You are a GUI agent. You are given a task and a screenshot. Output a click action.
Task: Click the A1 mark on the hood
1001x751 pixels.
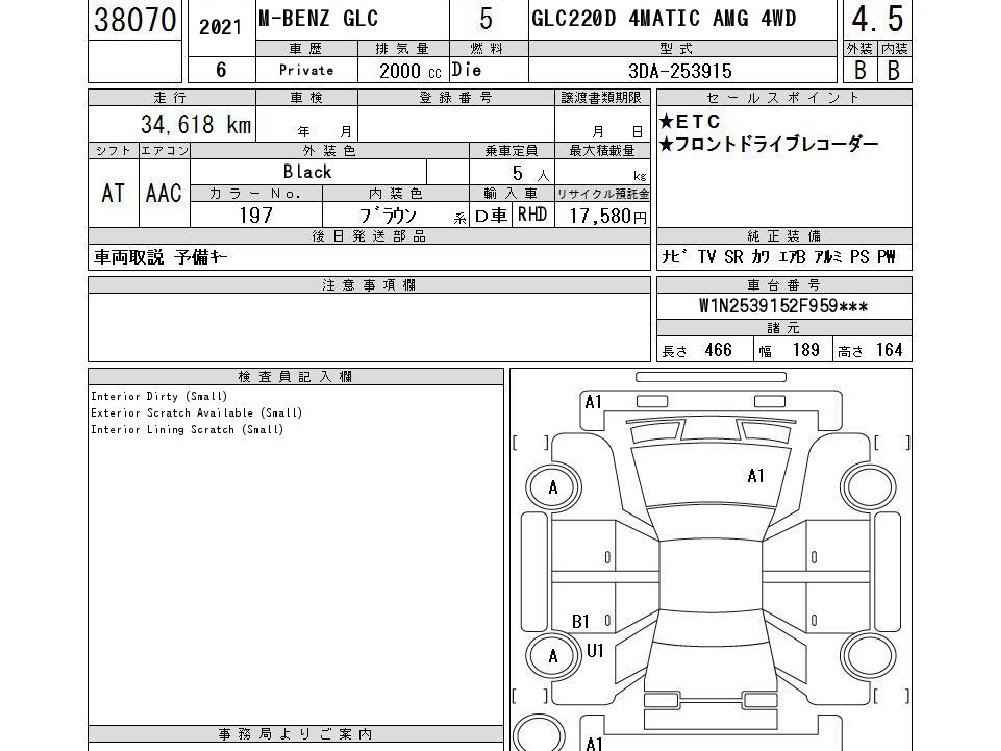756,476
